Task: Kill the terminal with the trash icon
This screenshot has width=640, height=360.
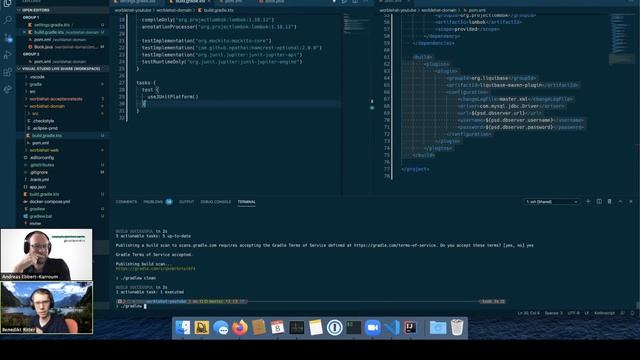Action: 609,202
